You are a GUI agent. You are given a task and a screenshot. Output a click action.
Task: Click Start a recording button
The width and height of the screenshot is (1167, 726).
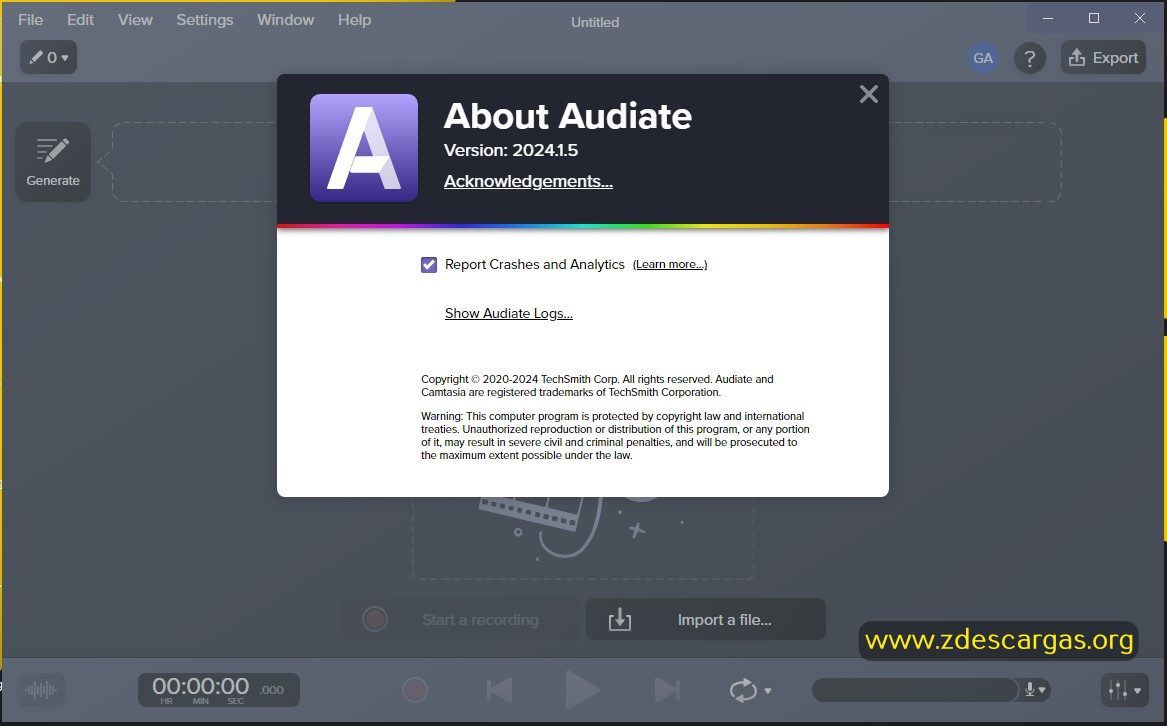pyautogui.click(x=461, y=620)
